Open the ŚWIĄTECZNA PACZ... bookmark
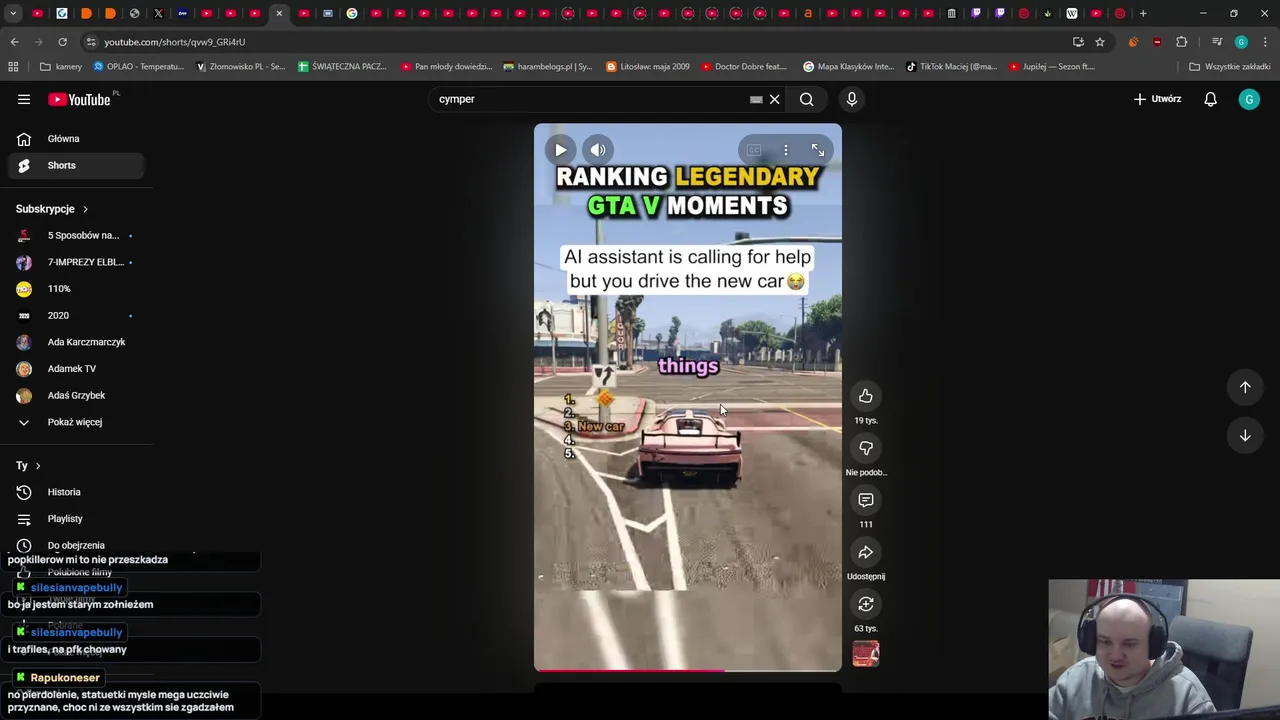1280x720 pixels. coord(342,67)
